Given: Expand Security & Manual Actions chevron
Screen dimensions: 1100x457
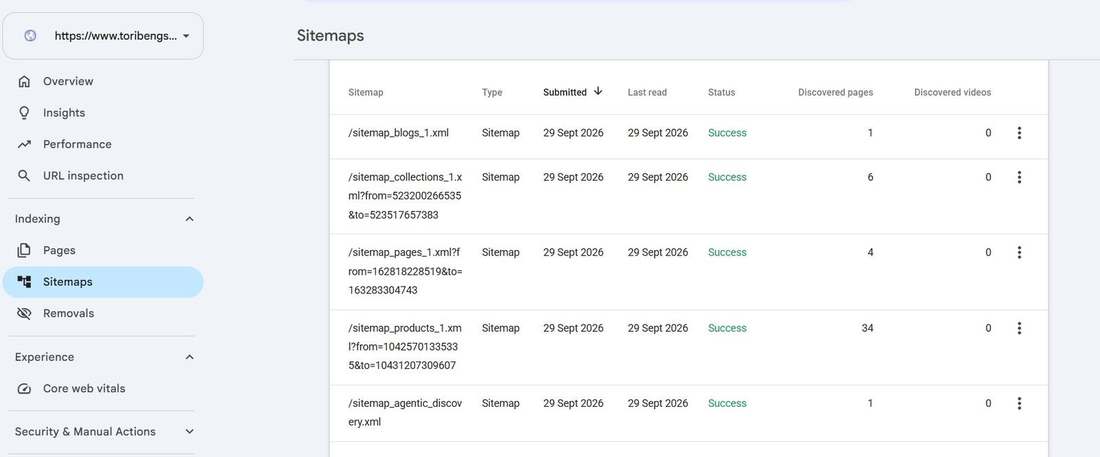Looking at the screenshot, I should click(189, 432).
